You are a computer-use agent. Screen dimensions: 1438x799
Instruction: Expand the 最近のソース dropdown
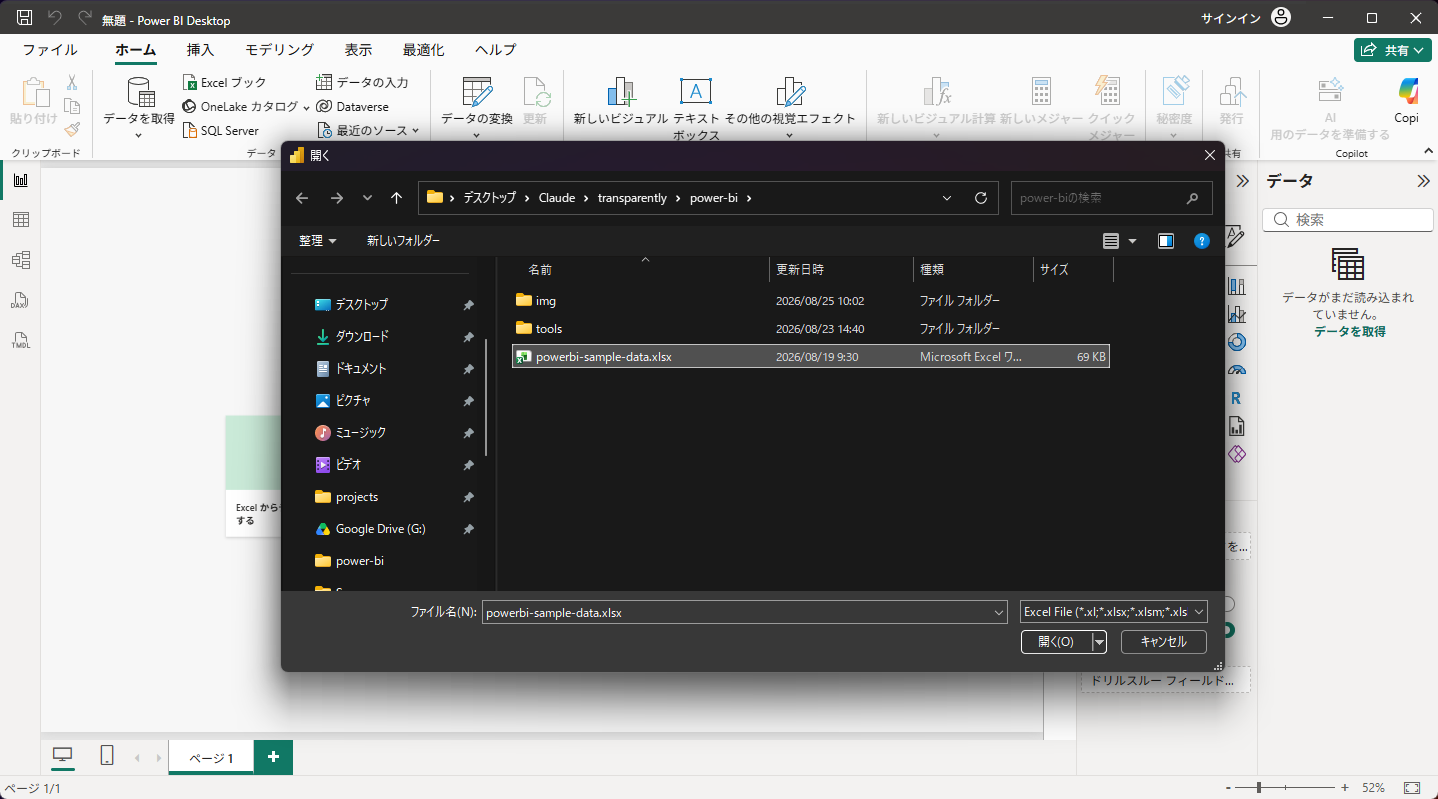(415, 131)
